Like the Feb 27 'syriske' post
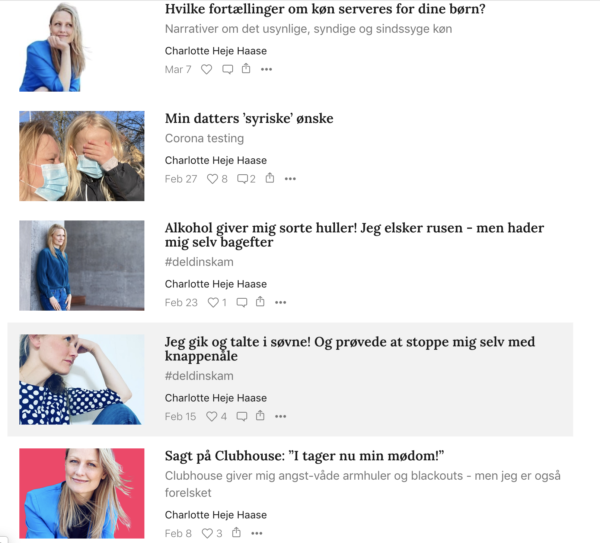This screenshot has height=543, width=600. pos(217,179)
